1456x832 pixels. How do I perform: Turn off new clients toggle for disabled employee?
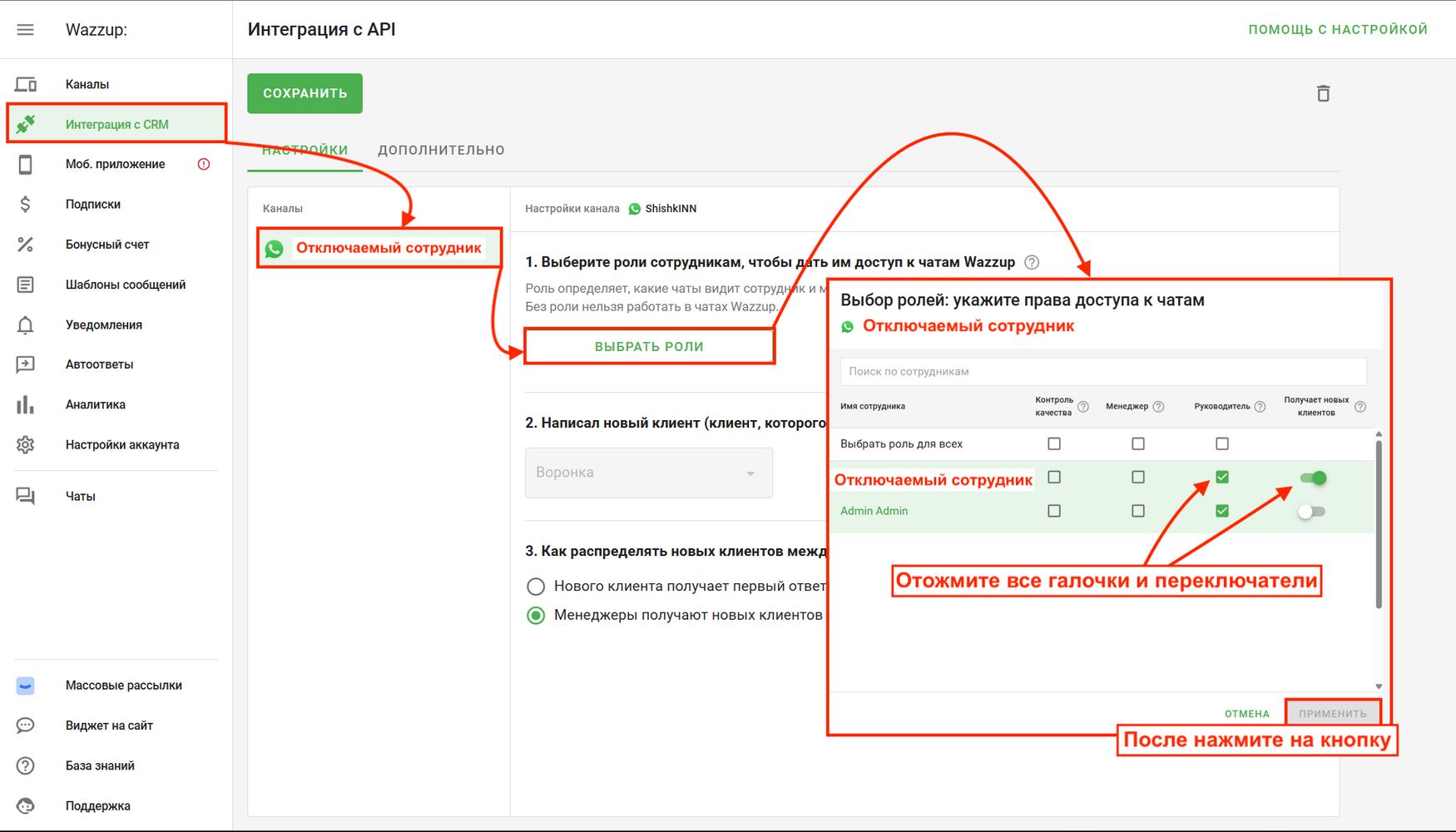(x=1313, y=478)
